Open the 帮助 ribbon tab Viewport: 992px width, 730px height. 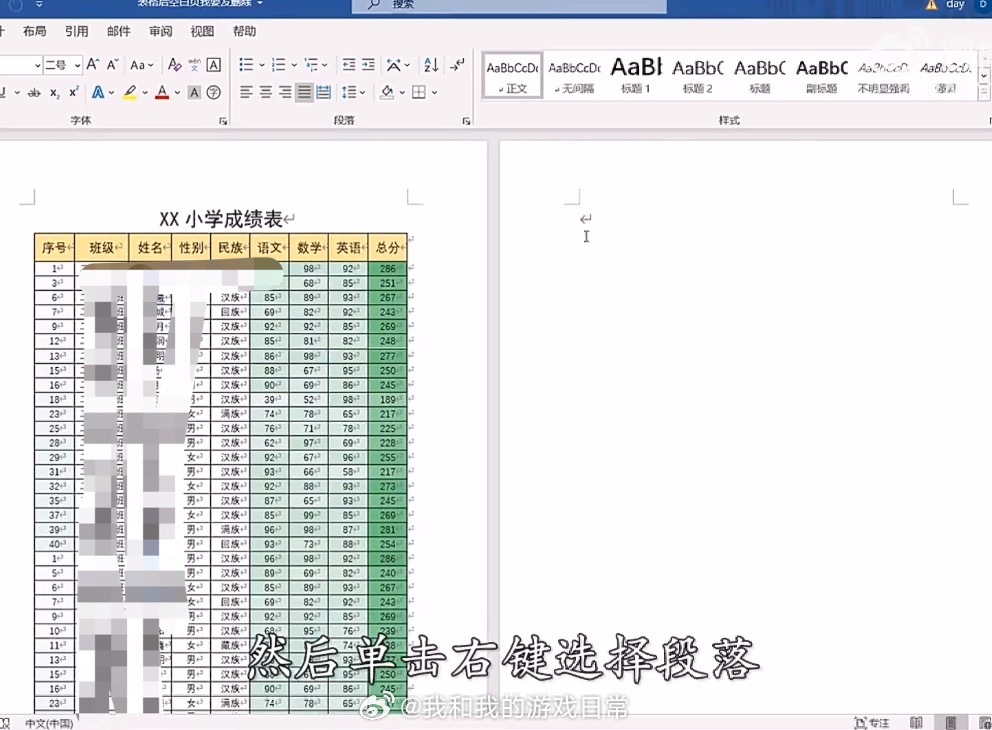(244, 31)
